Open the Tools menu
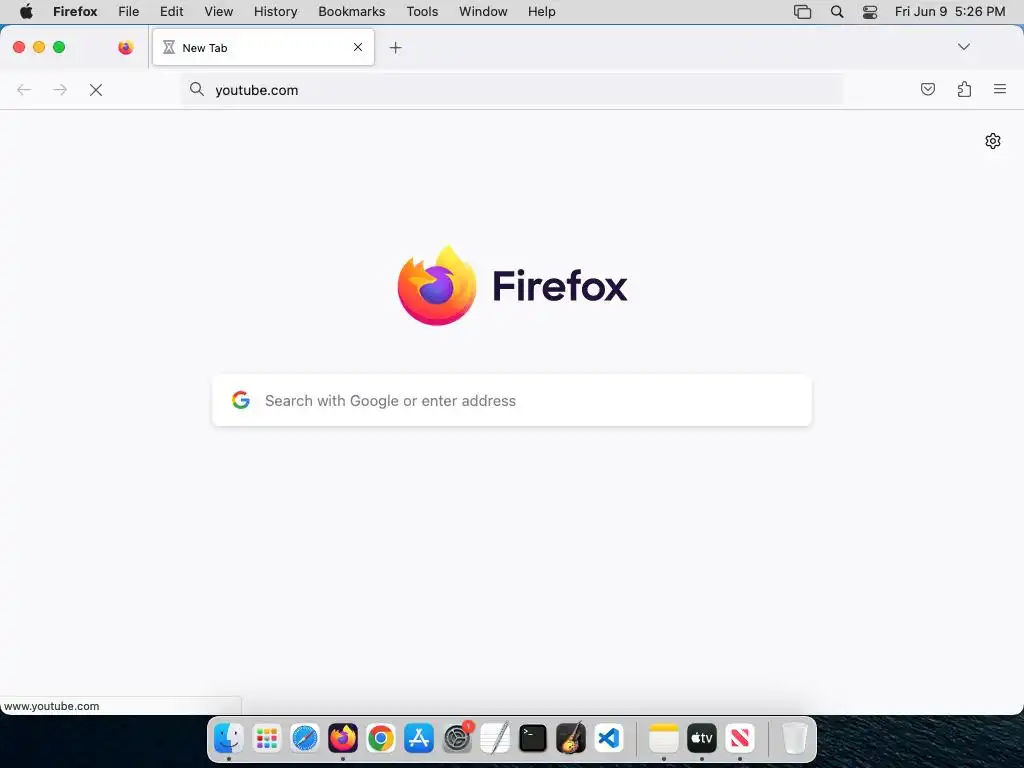Screen dimensions: 1024x768 (x=422, y=12)
